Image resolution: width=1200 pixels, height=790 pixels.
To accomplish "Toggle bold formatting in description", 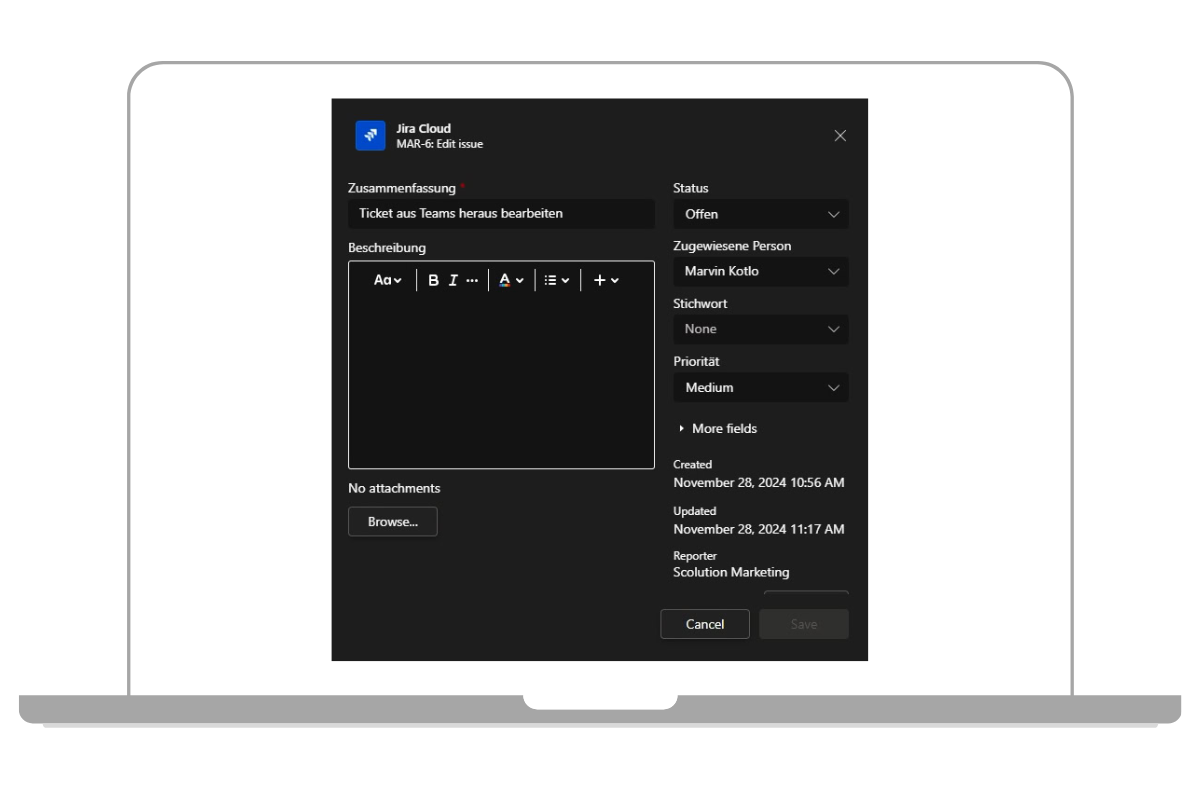I will coord(433,281).
